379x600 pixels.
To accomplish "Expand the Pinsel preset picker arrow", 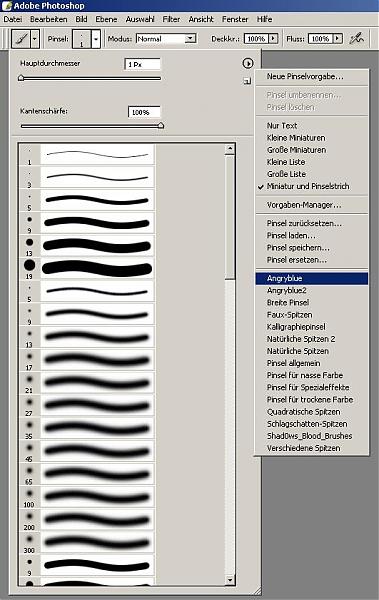I will (x=96, y=39).
